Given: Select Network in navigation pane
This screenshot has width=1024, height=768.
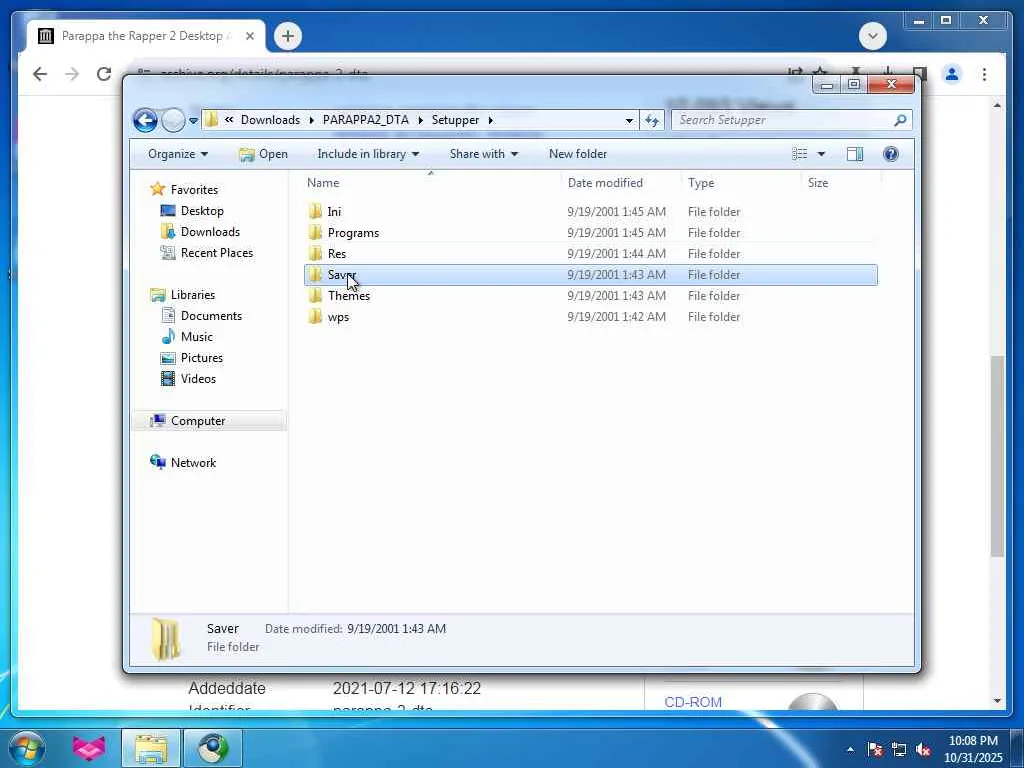Looking at the screenshot, I should [x=193, y=463].
